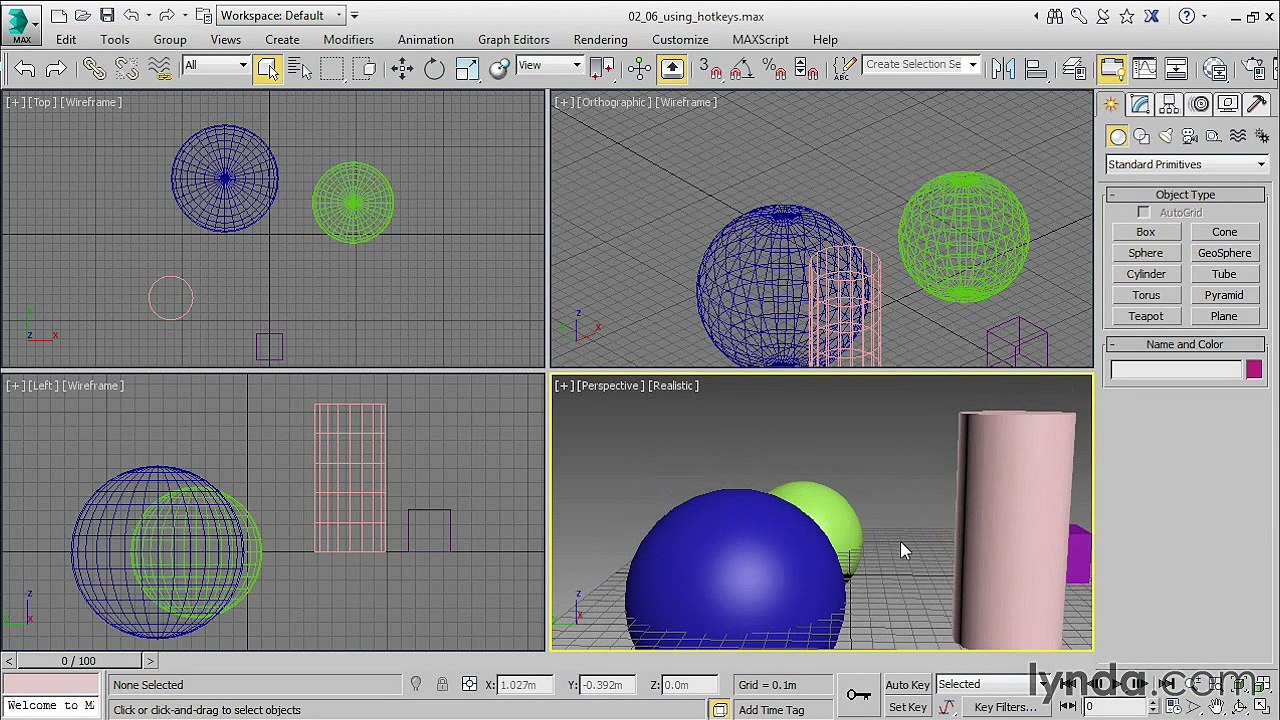The width and height of the screenshot is (1280, 720).
Task: Click the Open File folder icon
Action: [x=83, y=15]
